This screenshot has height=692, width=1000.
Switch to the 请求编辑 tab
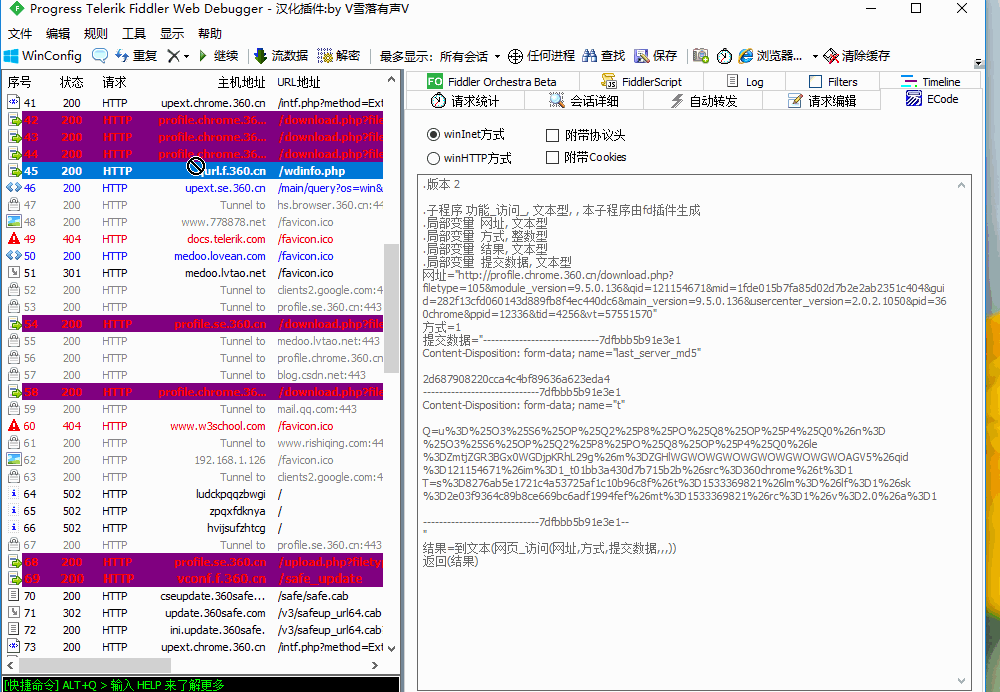click(x=822, y=101)
